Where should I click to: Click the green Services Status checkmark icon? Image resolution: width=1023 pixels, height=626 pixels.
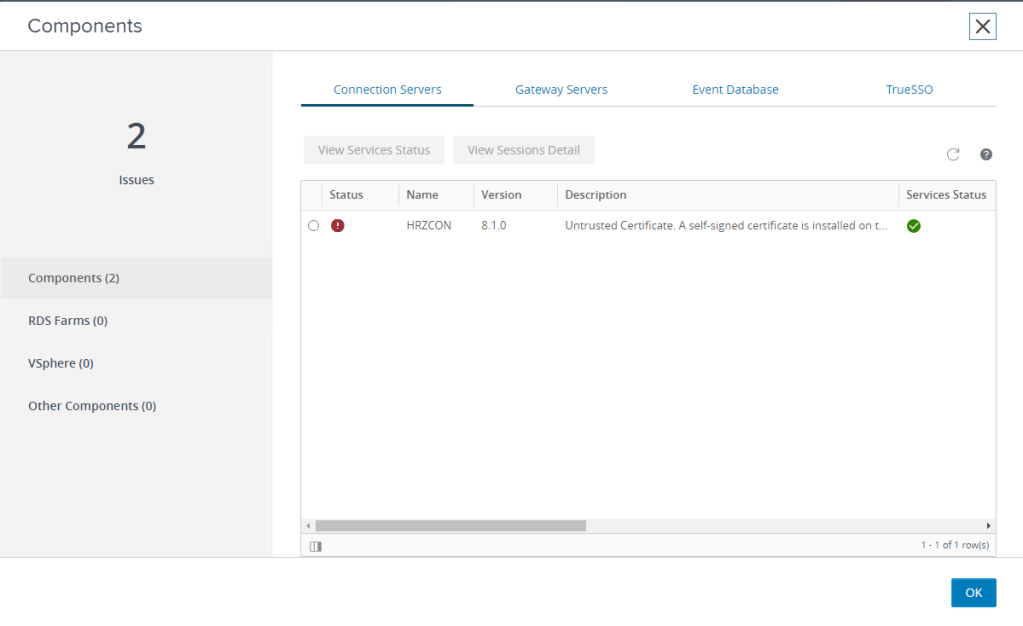[914, 226]
